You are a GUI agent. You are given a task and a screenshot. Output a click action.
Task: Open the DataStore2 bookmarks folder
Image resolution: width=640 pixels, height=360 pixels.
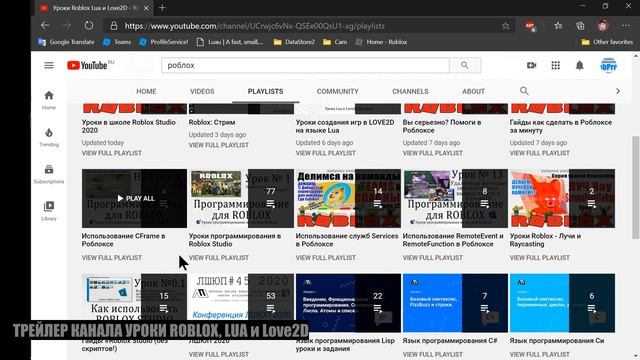[294, 42]
